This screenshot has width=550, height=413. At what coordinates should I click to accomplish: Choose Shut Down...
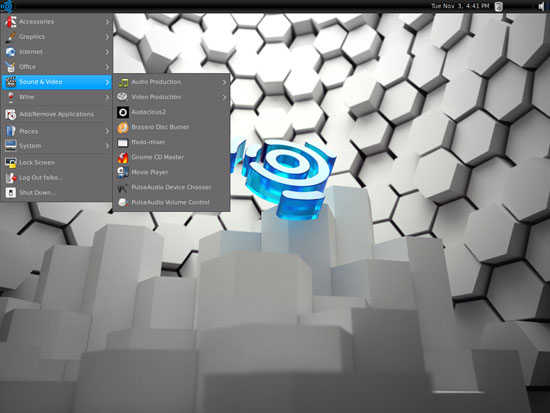click(56, 193)
